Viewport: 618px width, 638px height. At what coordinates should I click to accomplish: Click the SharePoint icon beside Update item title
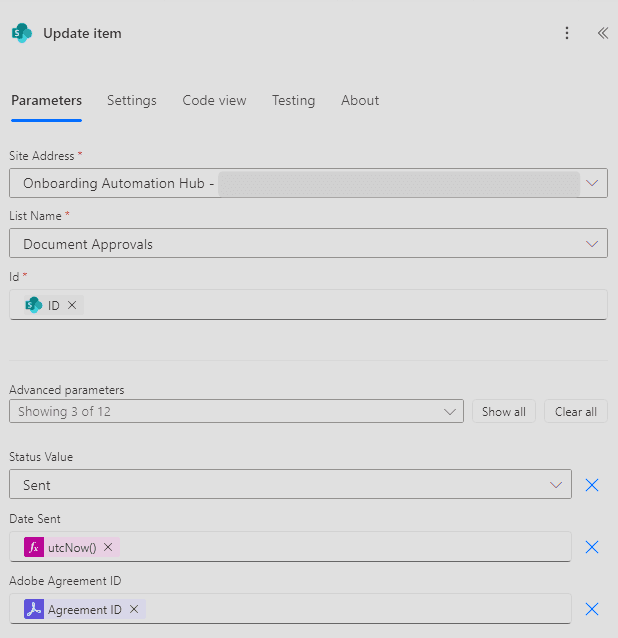[22, 33]
